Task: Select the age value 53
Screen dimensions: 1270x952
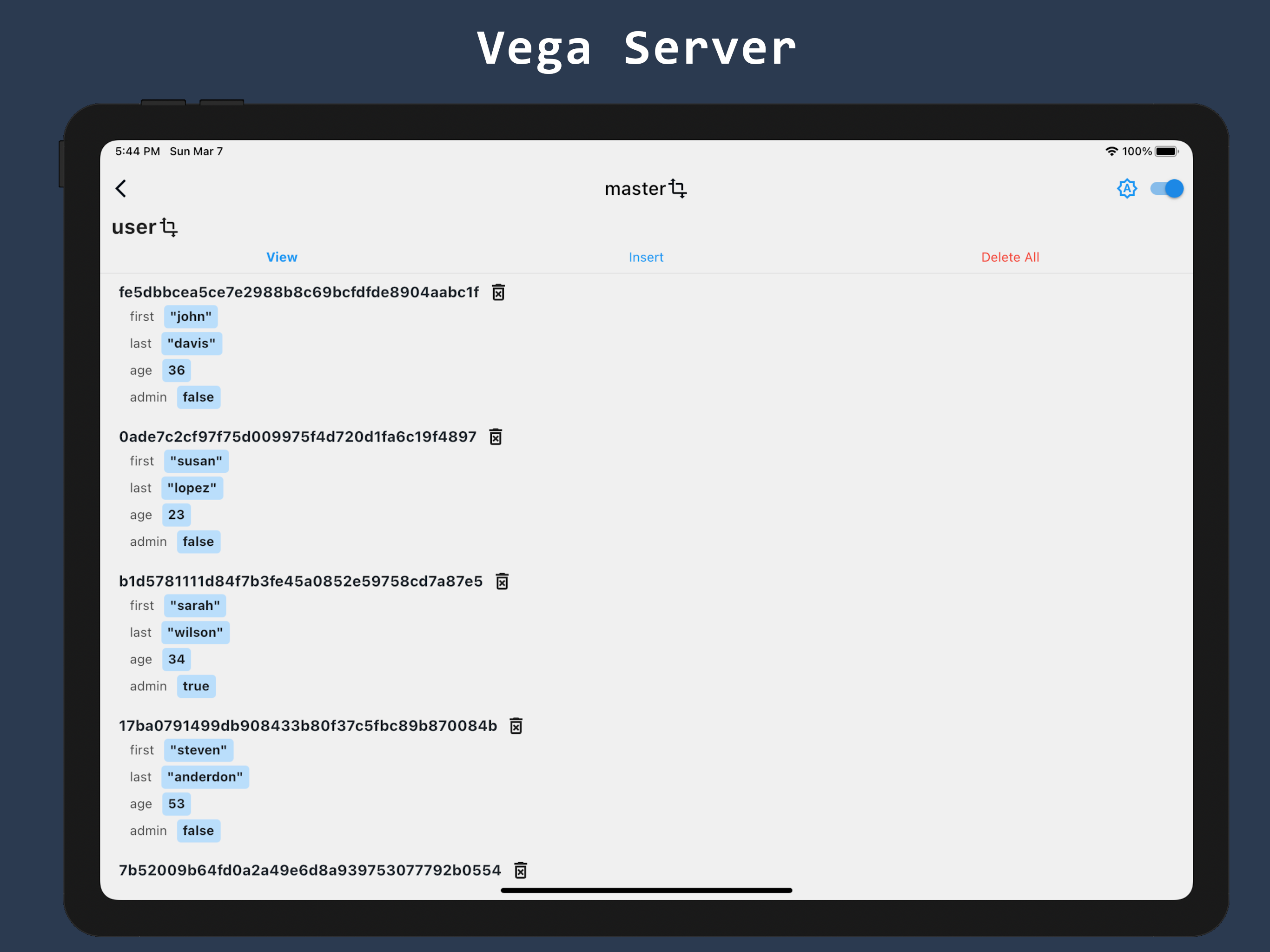Action: tap(176, 804)
